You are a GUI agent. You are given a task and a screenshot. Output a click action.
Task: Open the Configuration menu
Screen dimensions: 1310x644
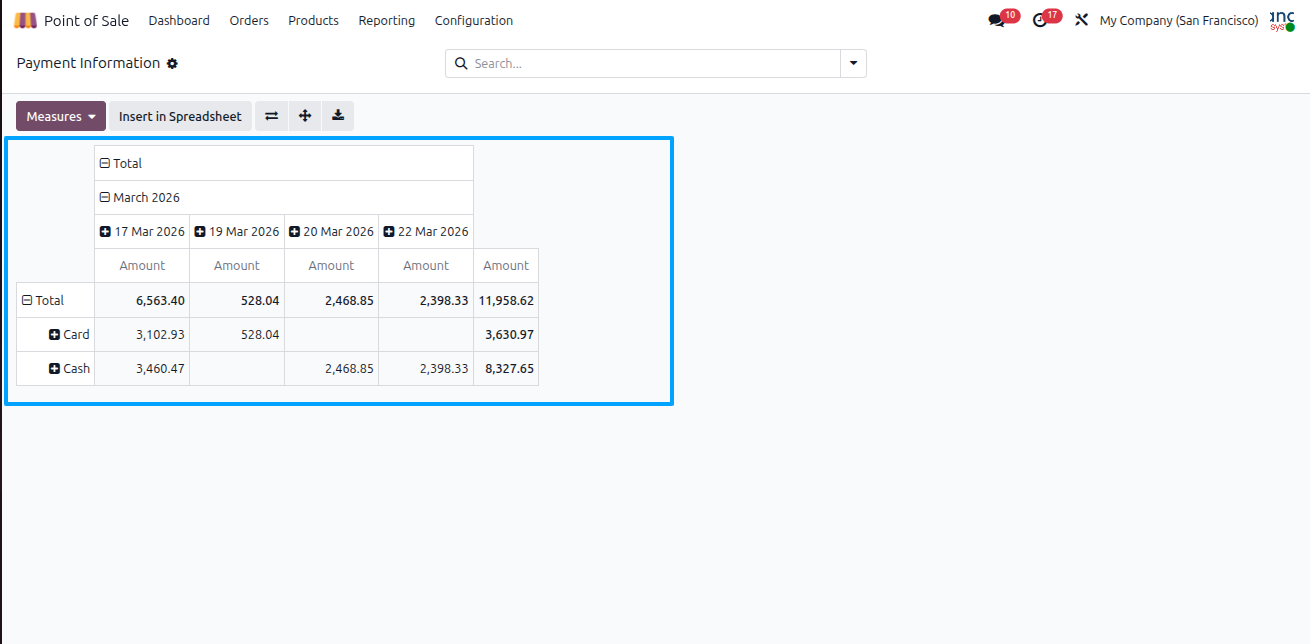tap(474, 20)
